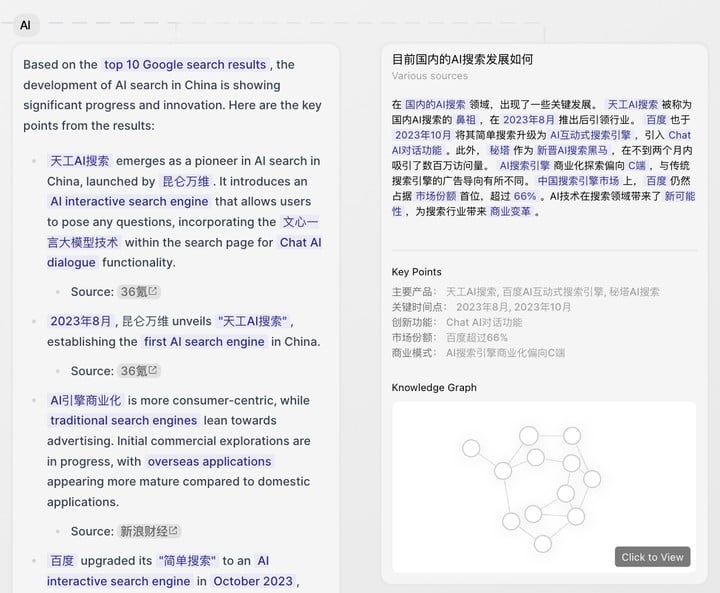The image size is (720, 593).
Task: Open 36氪 source icon below first AI search engine
Action: pyautogui.click(x=153, y=371)
